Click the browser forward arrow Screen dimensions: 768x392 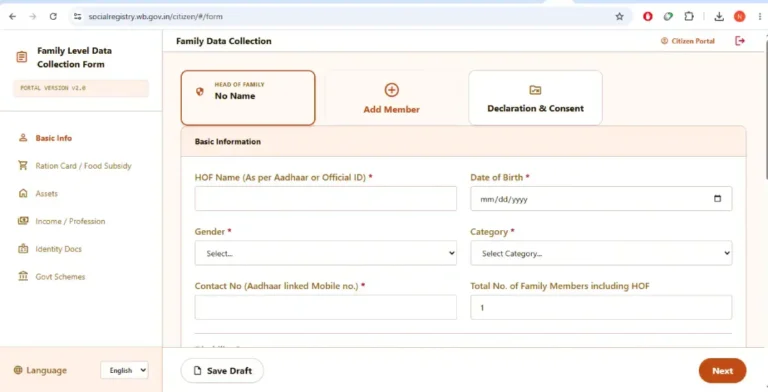point(33,17)
